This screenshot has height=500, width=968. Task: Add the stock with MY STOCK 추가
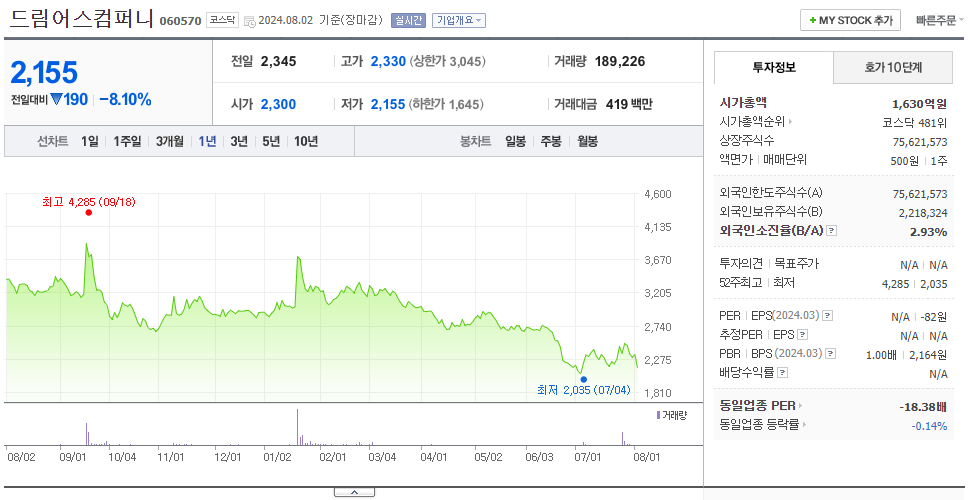(851, 20)
